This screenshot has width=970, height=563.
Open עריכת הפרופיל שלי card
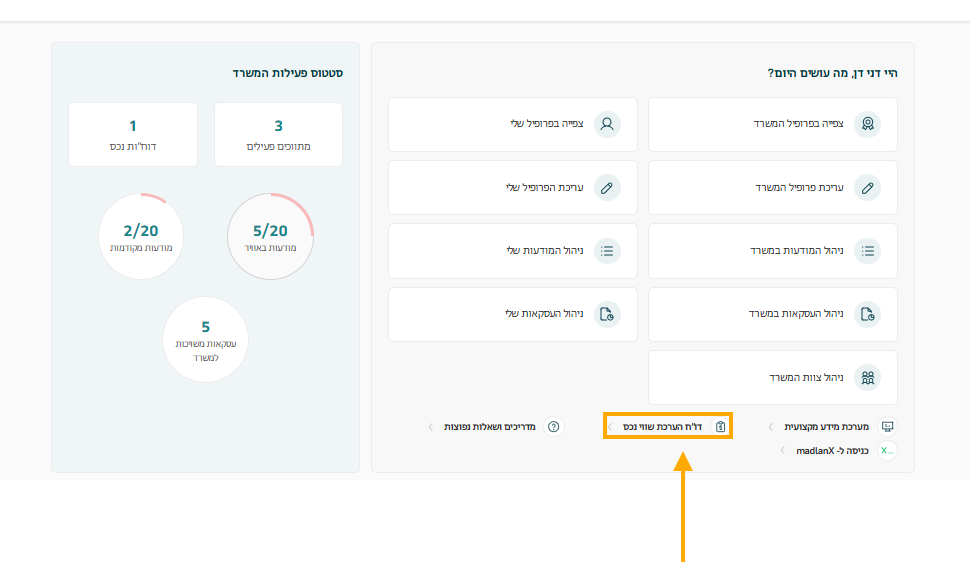point(512,187)
